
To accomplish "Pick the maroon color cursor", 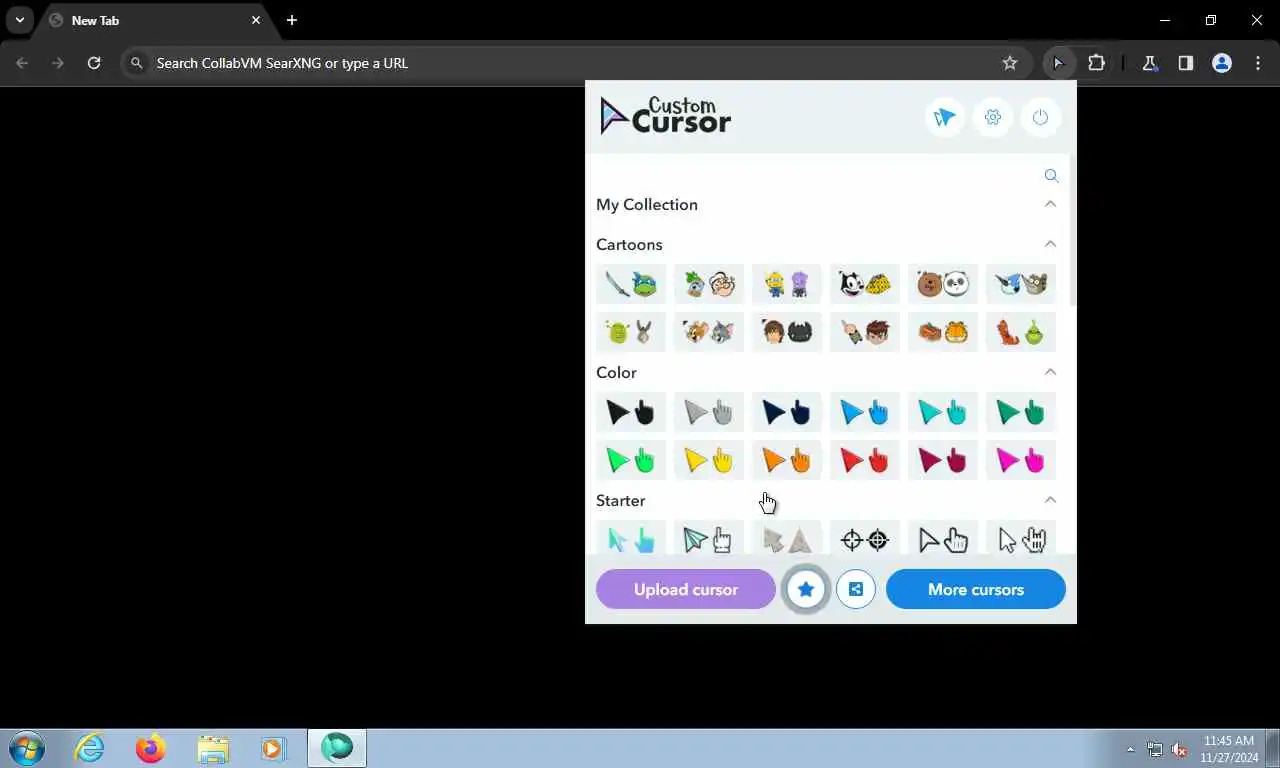I will (x=943, y=460).
